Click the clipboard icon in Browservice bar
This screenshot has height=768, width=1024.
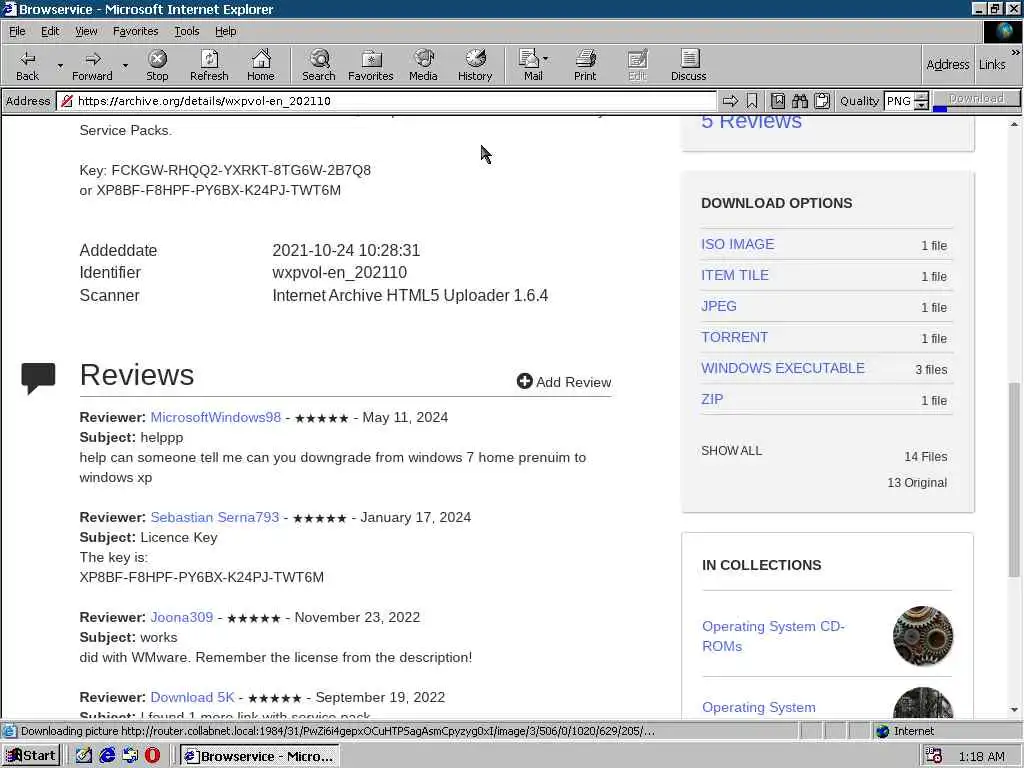click(822, 101)
